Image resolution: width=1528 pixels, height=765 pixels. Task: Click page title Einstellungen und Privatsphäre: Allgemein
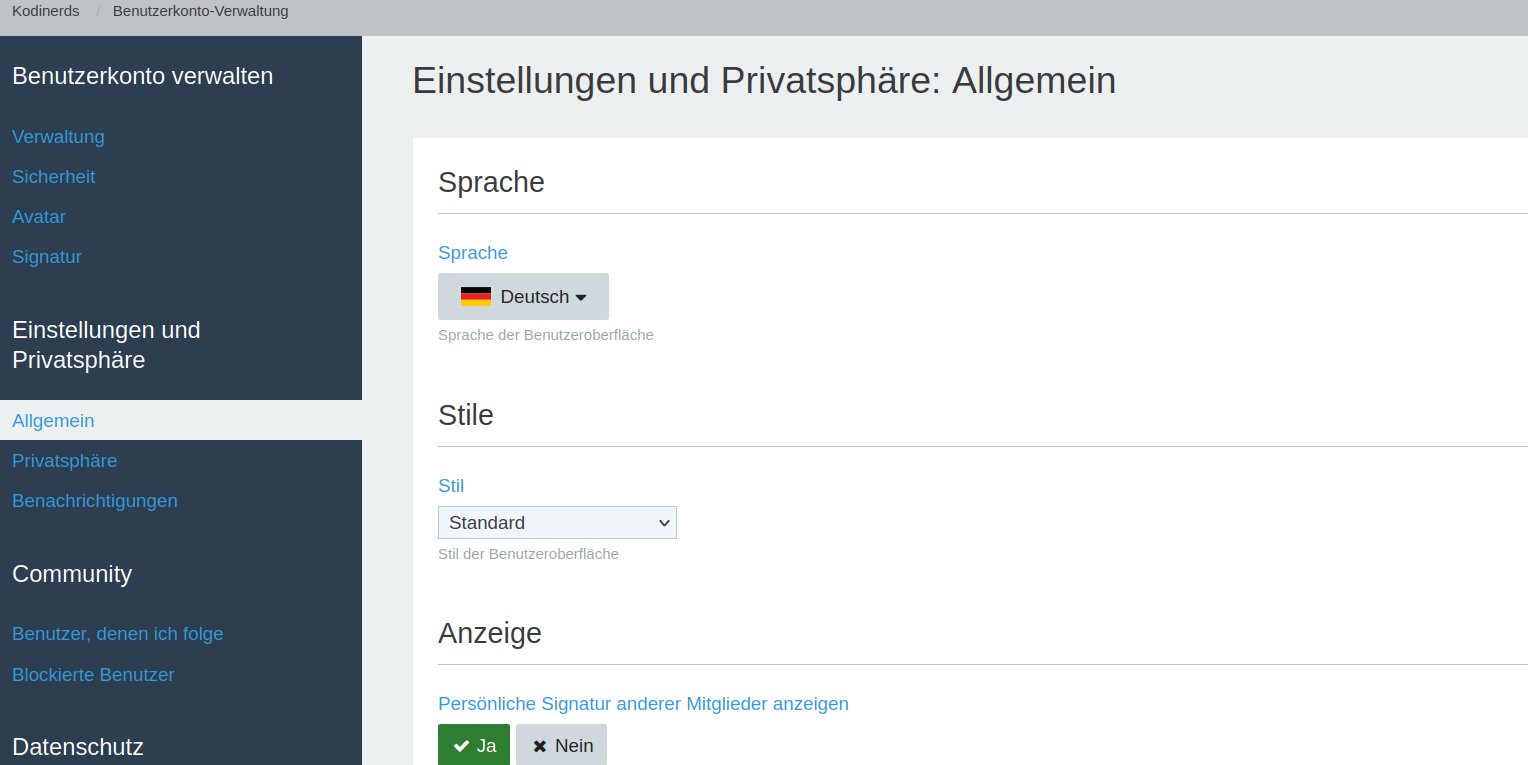pyautogui.click(x=764, y=80)
